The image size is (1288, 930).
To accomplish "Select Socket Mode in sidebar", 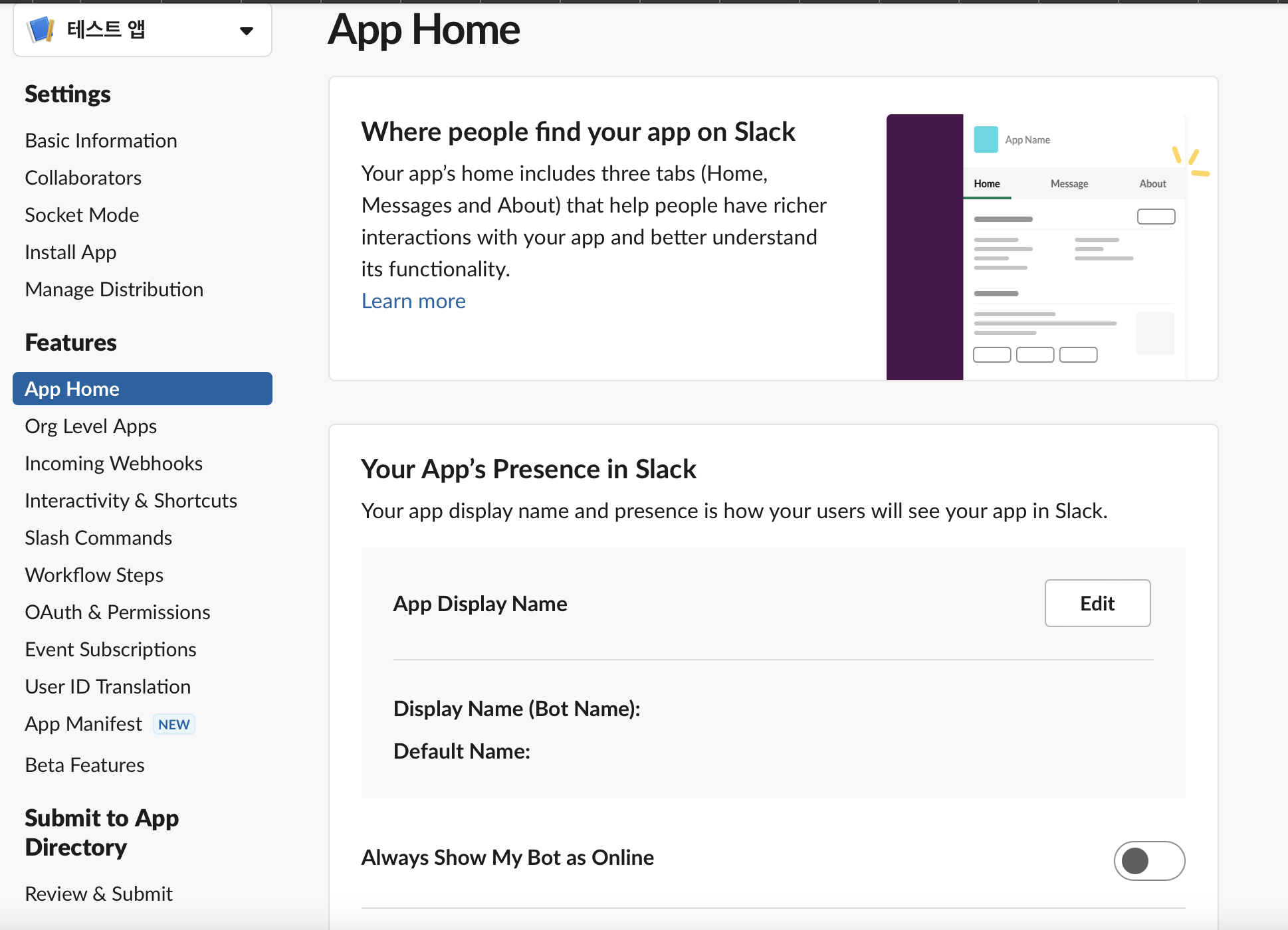I will point(82,215).
